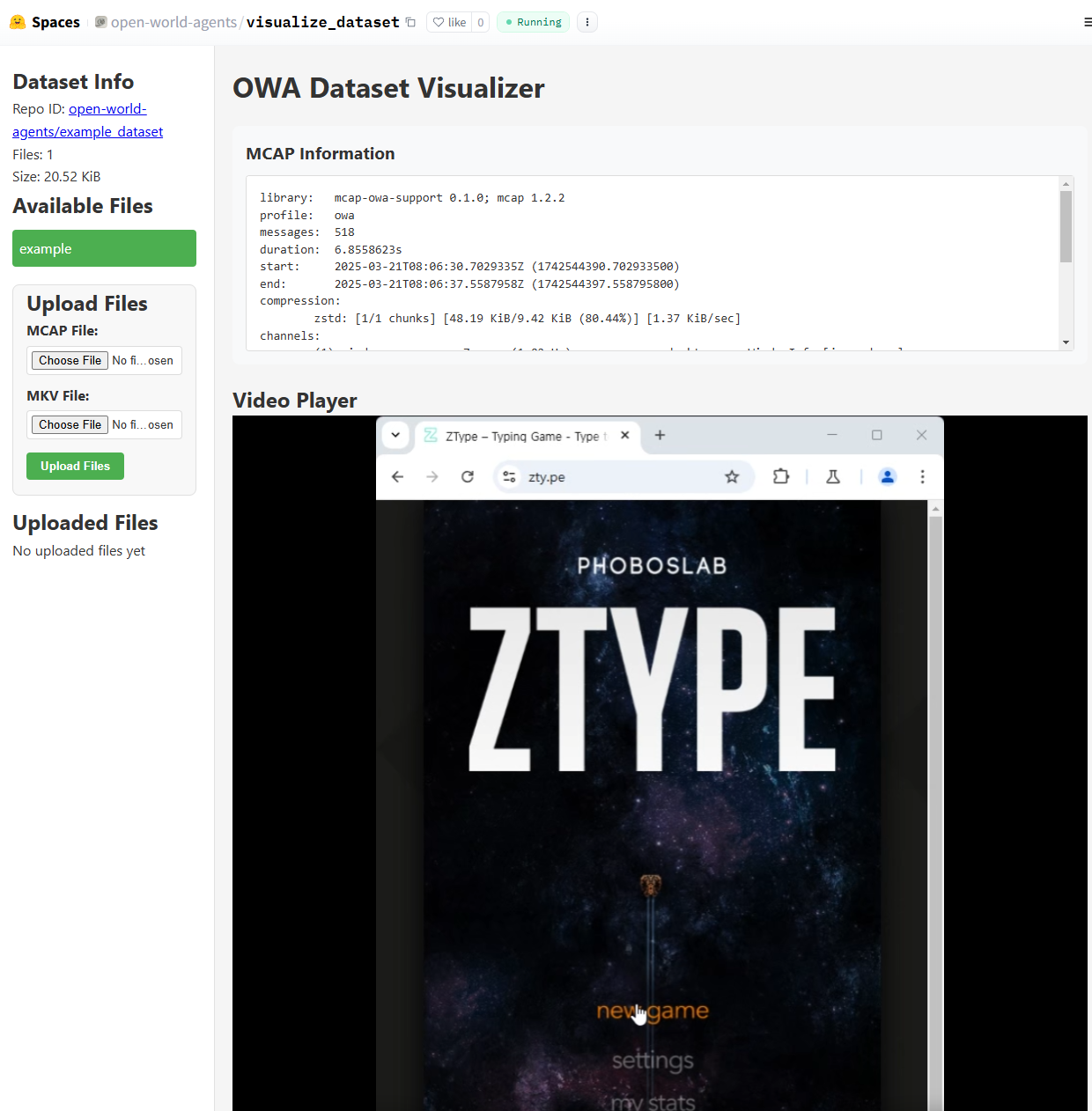This screenshot has width=1092, height=1111.
Task: Click the green Upload Files button
Action: point(75,466)
